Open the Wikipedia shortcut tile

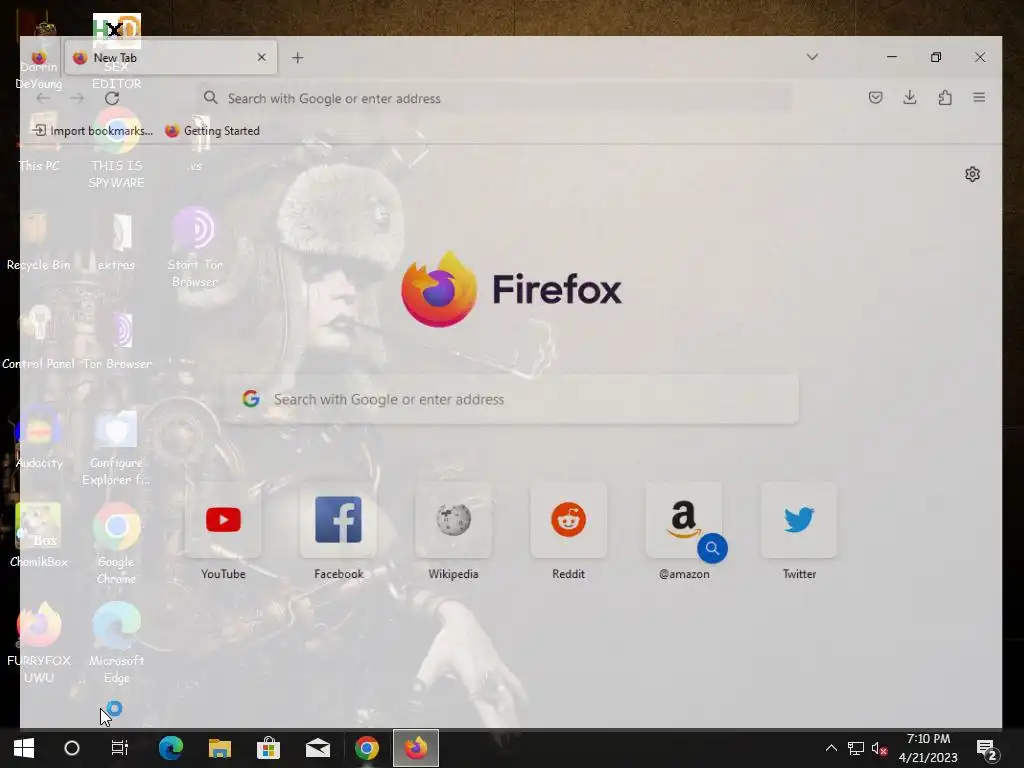tap(453, 520)
